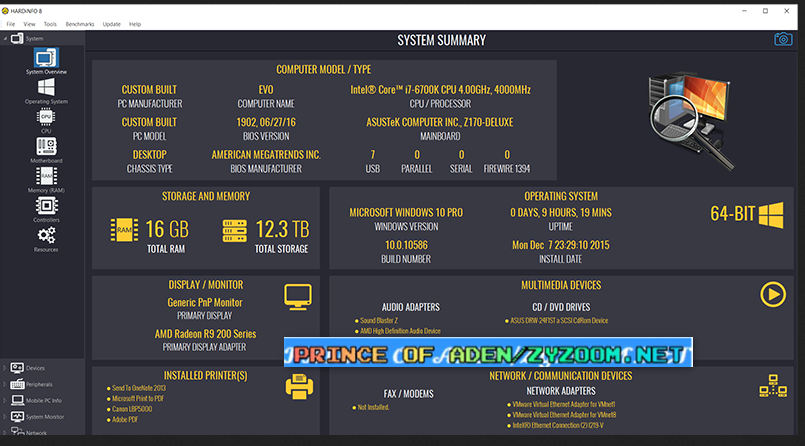Click AMD High Definition Audio Device entry
Viewport: 805px width, 446px height.
(x=400, y=331)
